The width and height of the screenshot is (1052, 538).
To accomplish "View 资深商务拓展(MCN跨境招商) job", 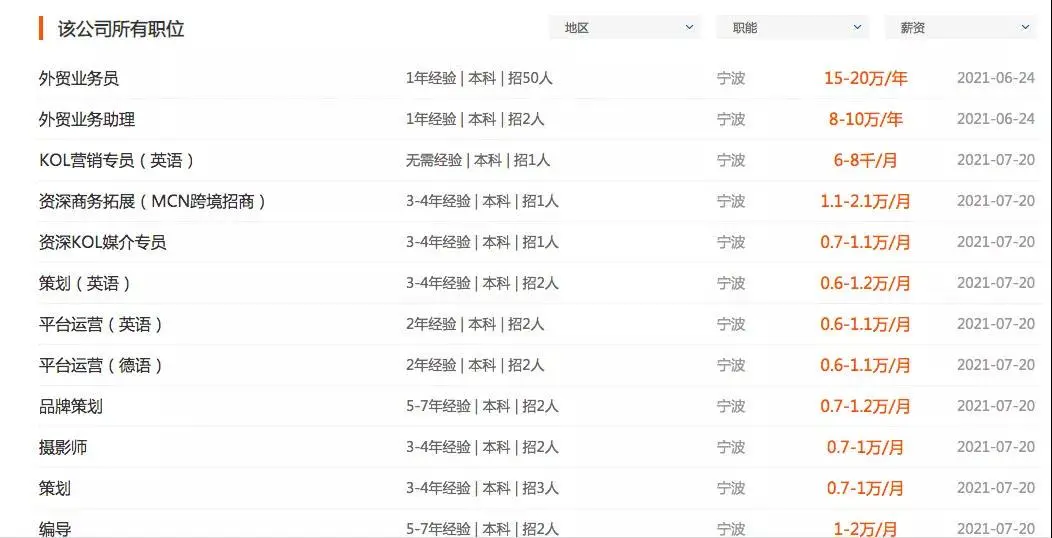I will [x=153, y=201].
